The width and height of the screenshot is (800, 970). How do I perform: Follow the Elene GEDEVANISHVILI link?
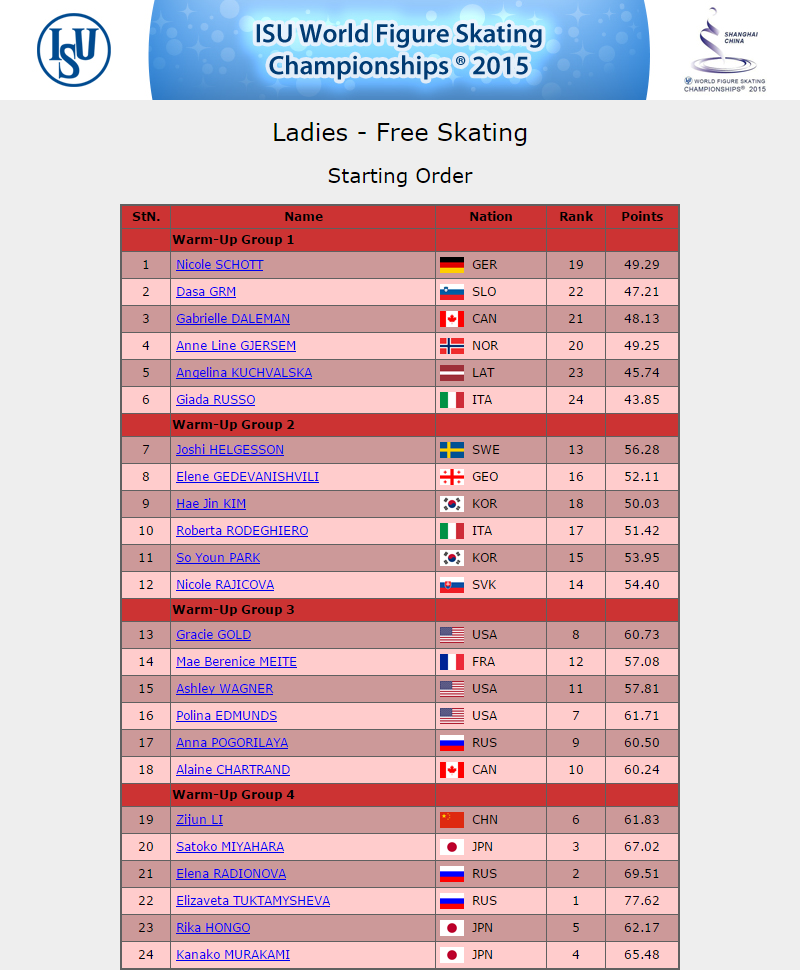(x=247, y=477)
